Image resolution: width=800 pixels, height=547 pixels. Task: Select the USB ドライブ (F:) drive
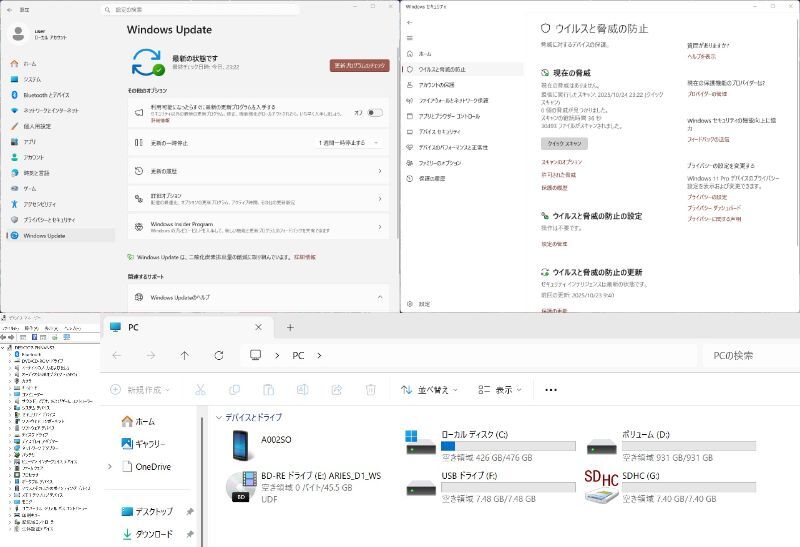(x=490, y=487)
